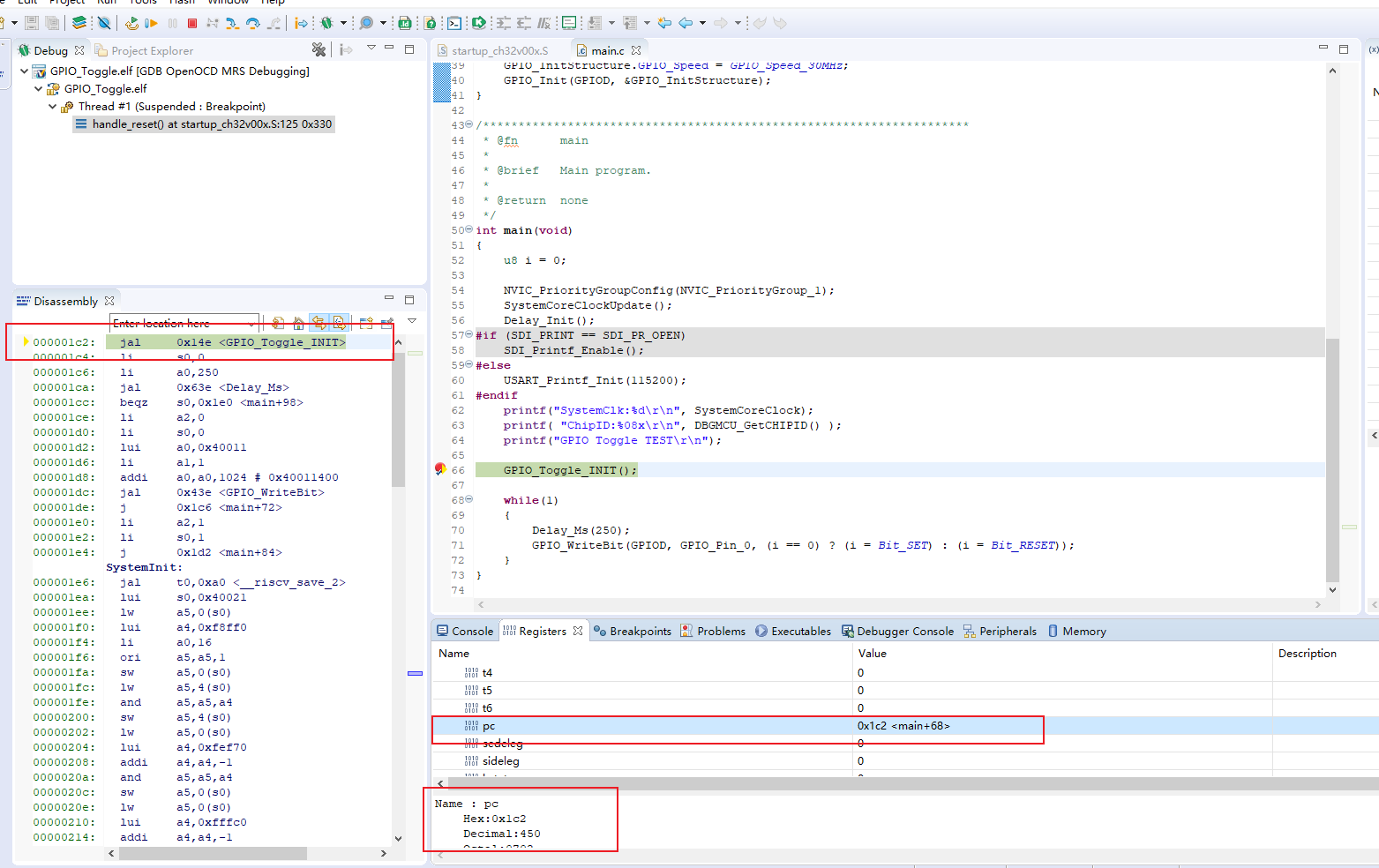Close the main.c editor tab

point(636,50)
